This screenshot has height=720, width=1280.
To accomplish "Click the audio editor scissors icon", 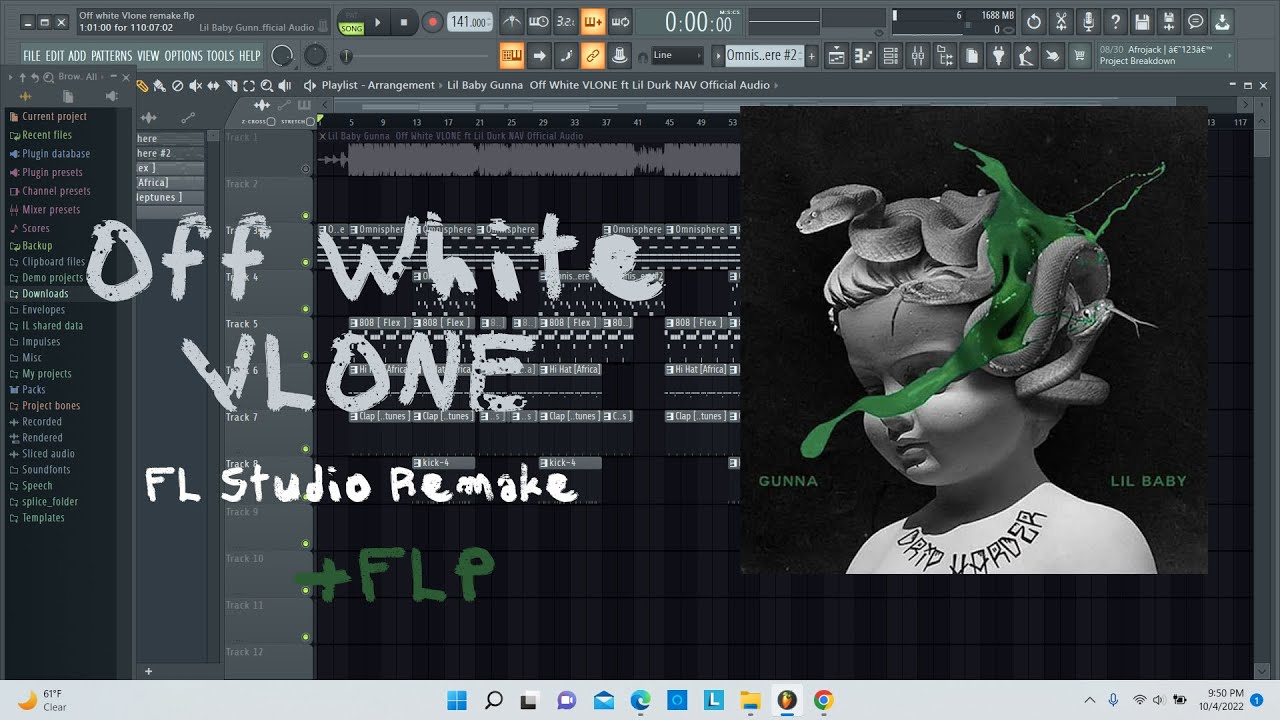I will pyautogui.click(x=1061, y=21).
